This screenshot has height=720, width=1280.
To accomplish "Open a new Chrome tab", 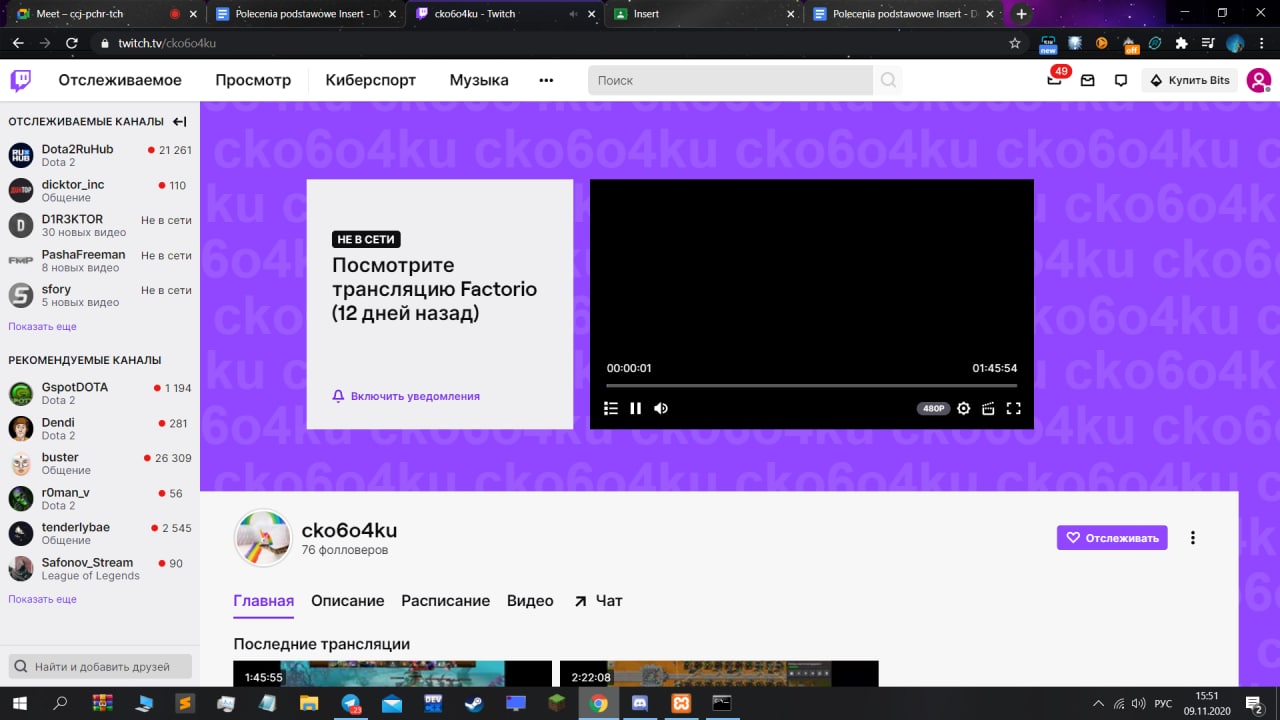I will pyautogui.click(x=1021, y=14).
